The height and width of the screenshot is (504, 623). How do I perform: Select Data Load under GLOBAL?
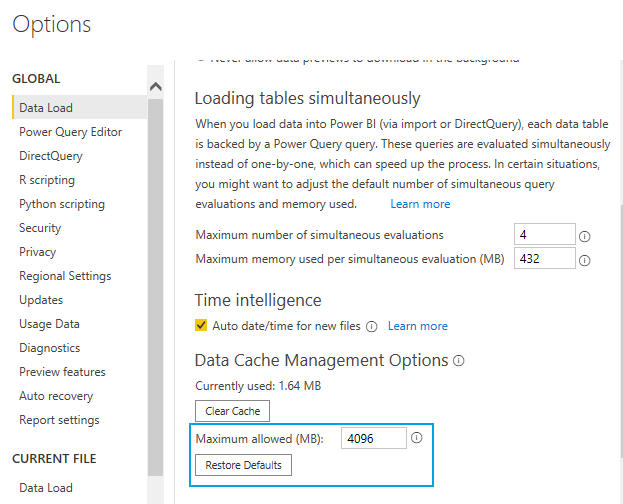(x=79, y=107)
